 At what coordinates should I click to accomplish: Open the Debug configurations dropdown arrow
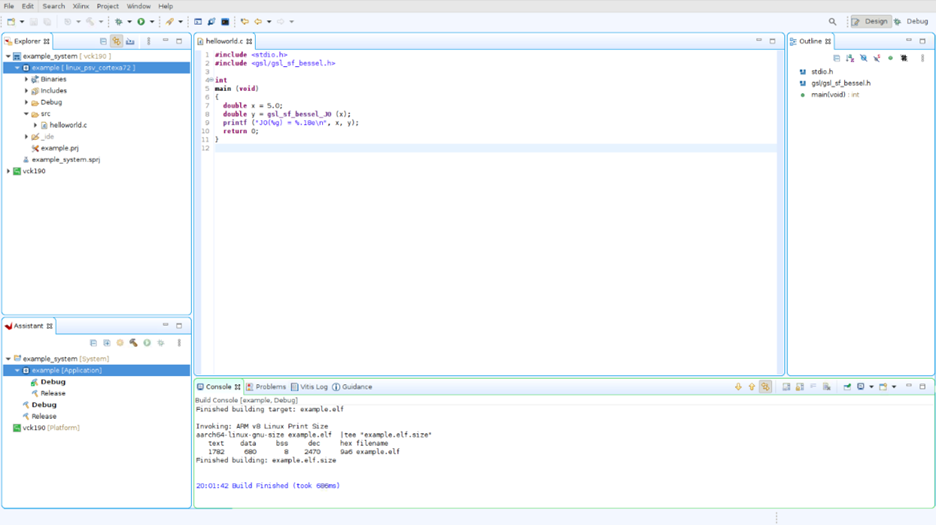[130, 22]
